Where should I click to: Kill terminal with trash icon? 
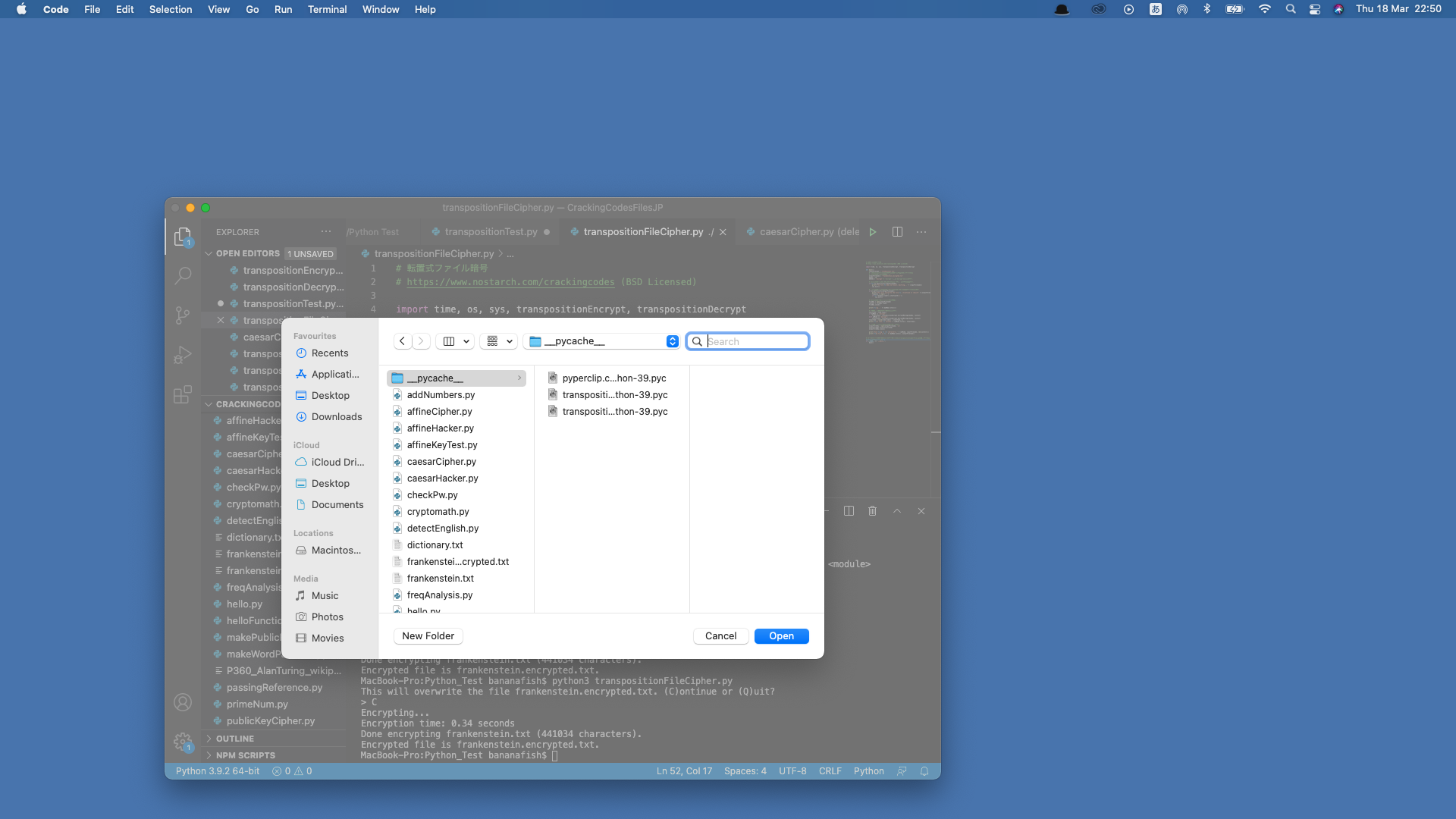873,511
